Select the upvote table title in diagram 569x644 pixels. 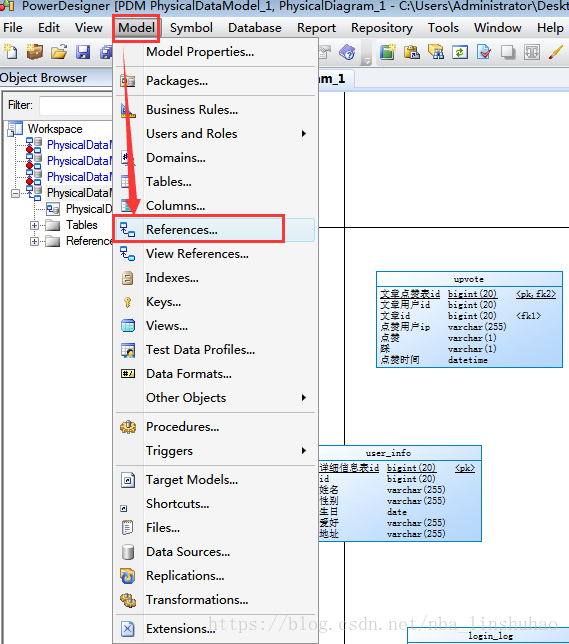(x=468, y=279)
